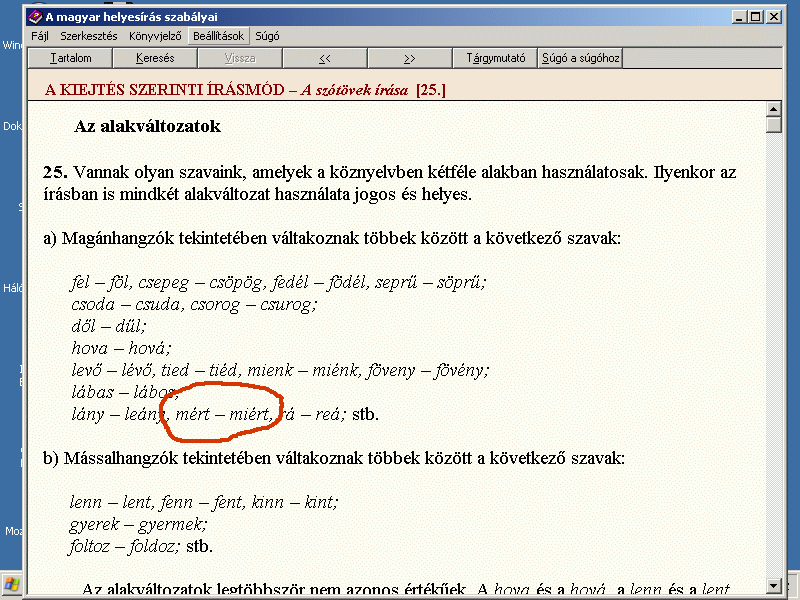Viewport: 800px width, 600px height.
Task: Open the Tárgymutató index
Action: pyautogui.click(x=495, y=58)
